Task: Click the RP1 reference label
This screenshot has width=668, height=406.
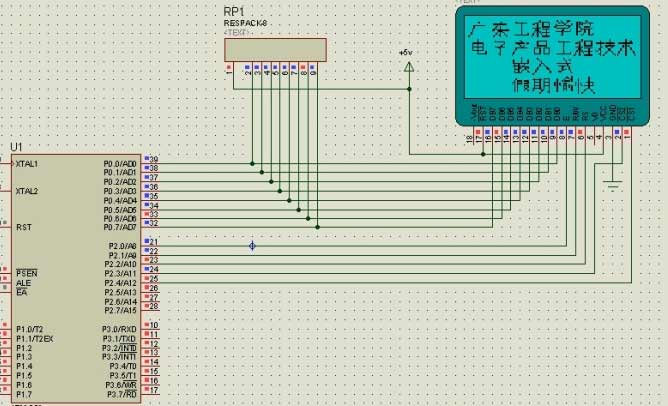Action: [x=234, y=12]
